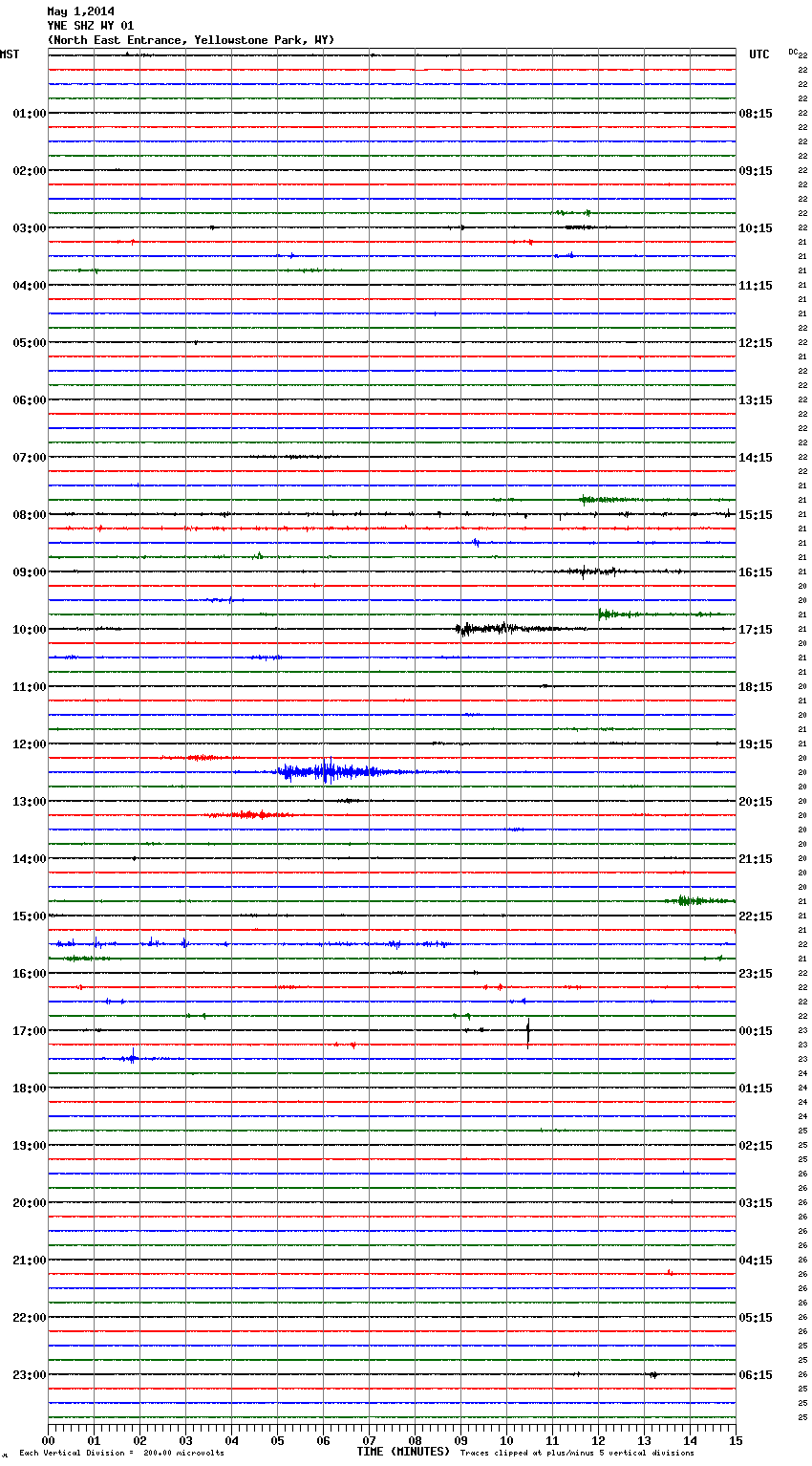The image size is (812, 1466).
Task: Click the TIME (MINUTES) axis label
Action: [x=403, y=1452]
